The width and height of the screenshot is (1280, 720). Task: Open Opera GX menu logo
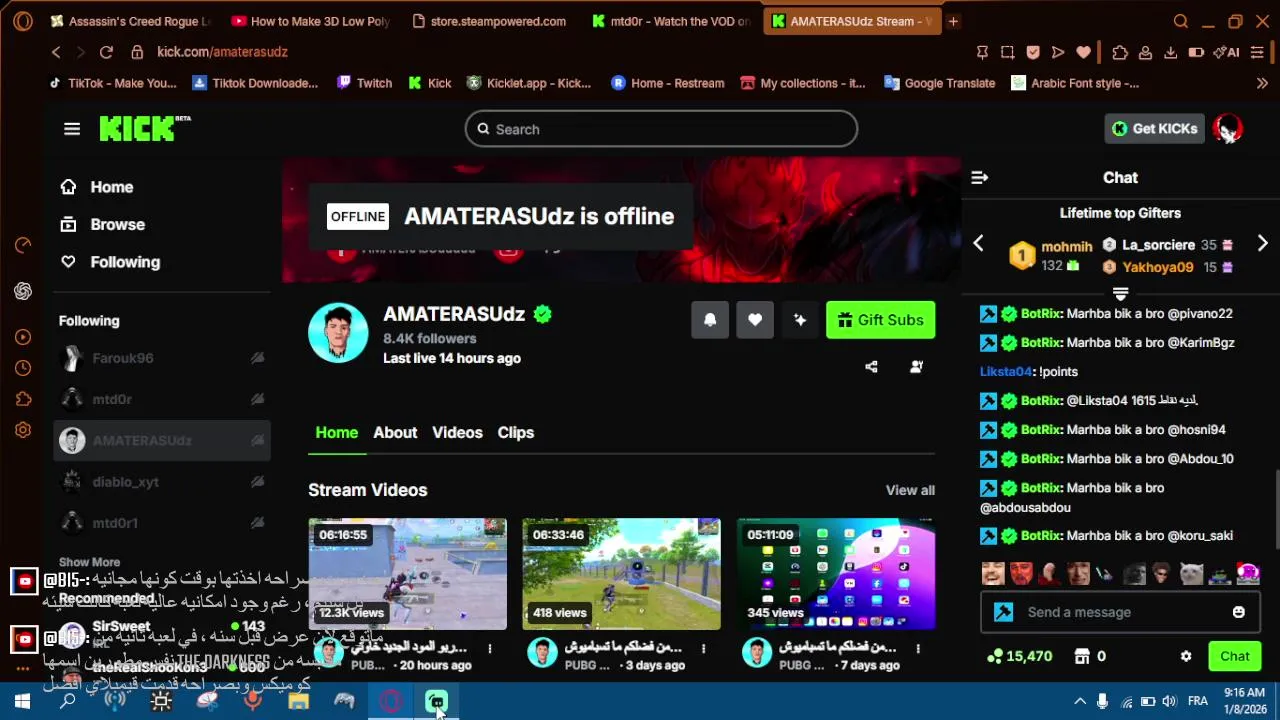23,21
